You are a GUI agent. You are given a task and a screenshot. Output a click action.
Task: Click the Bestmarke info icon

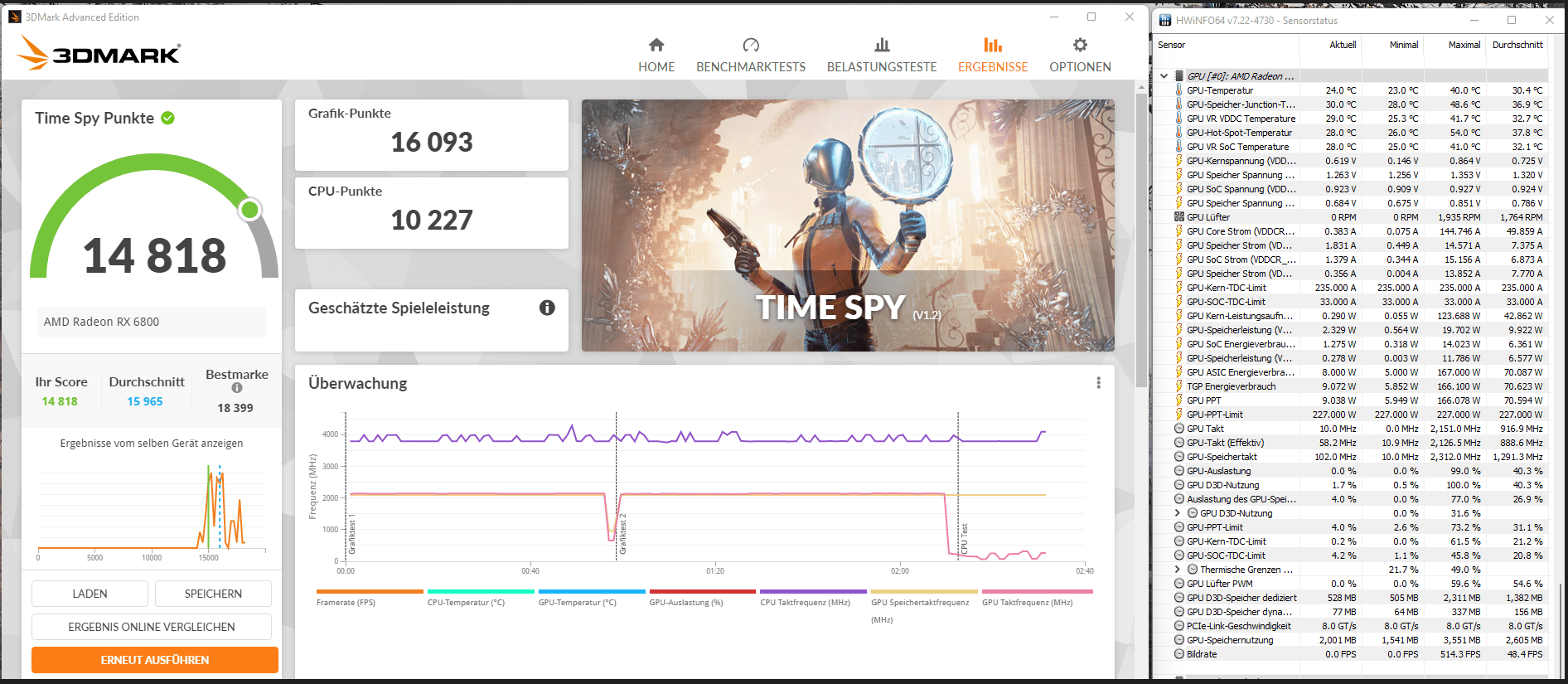pos(237,388)
